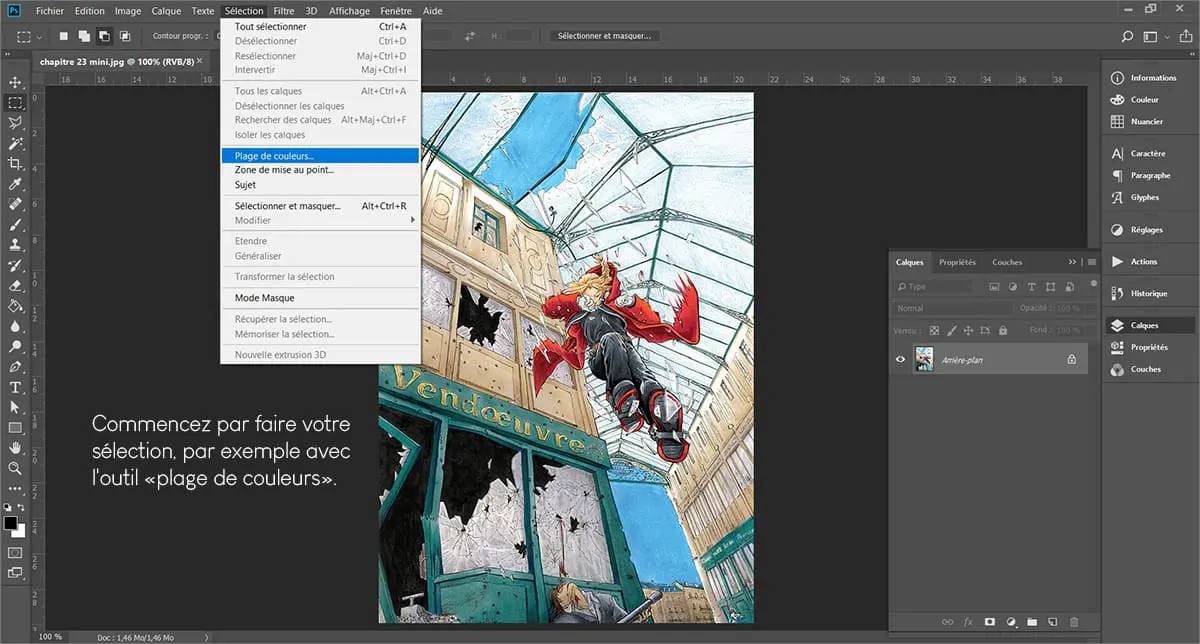This screenshot has width=1200, height=644.
Task: Choose Intersect with selection mode
Action: coord(125,36)
